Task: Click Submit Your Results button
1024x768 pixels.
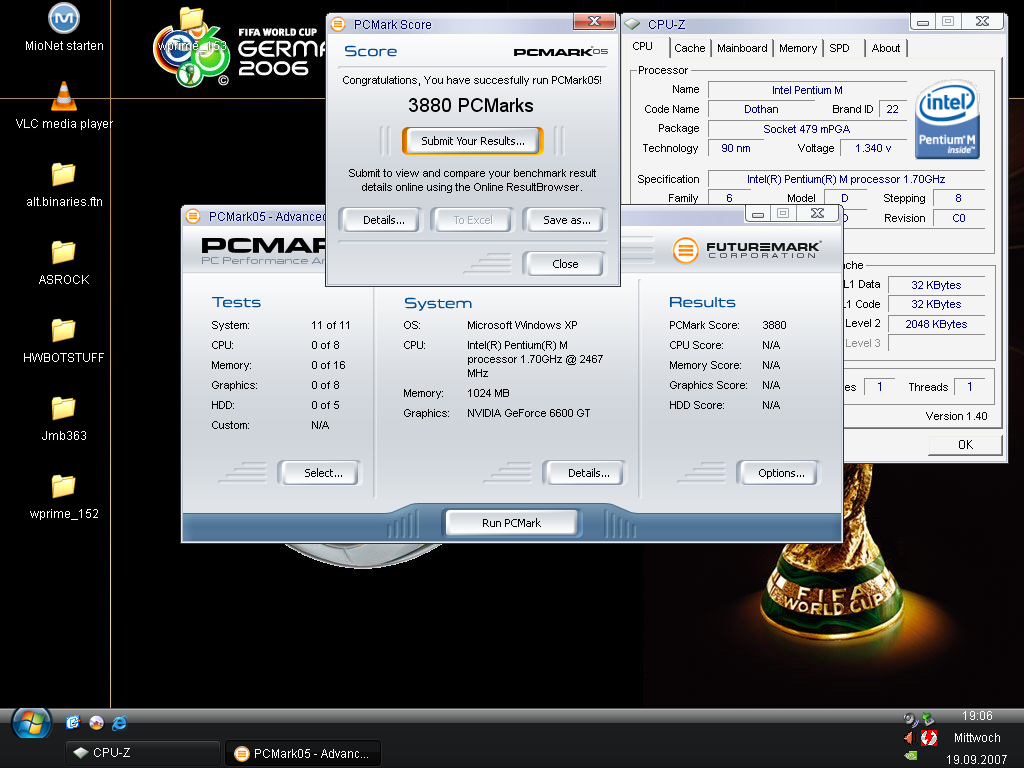Action: coord(473,141)
